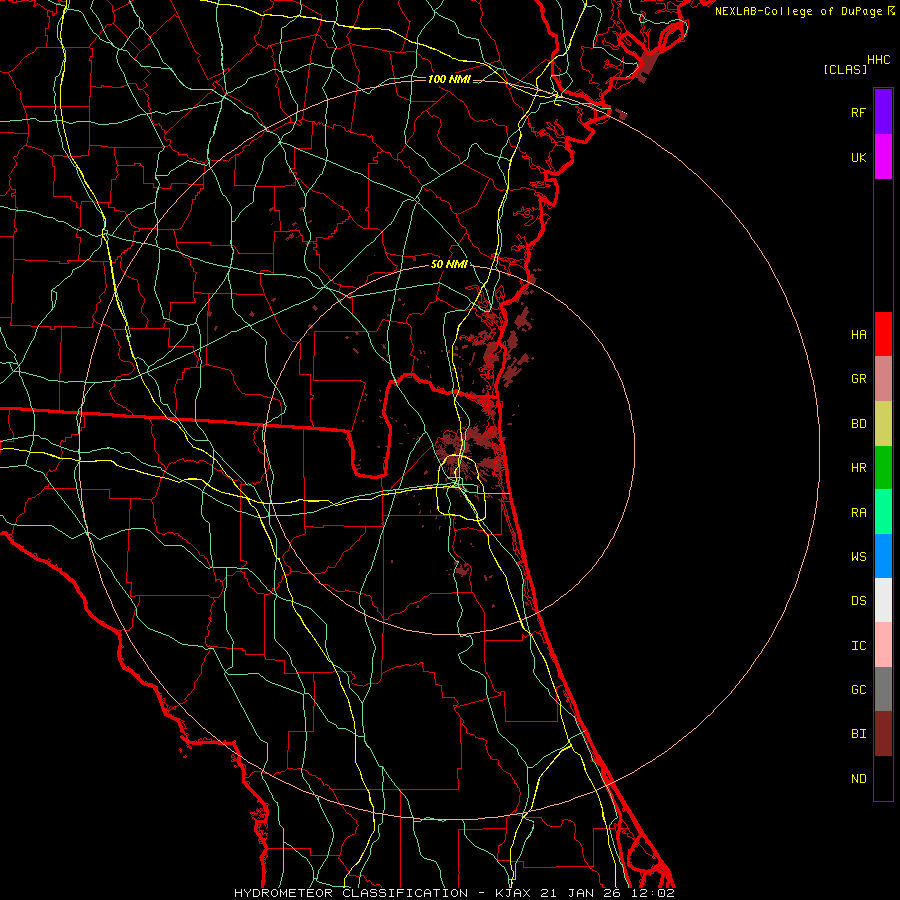Click the RA legend label
Viewport: 900px width, 900px height.
(x=858, y=512)
